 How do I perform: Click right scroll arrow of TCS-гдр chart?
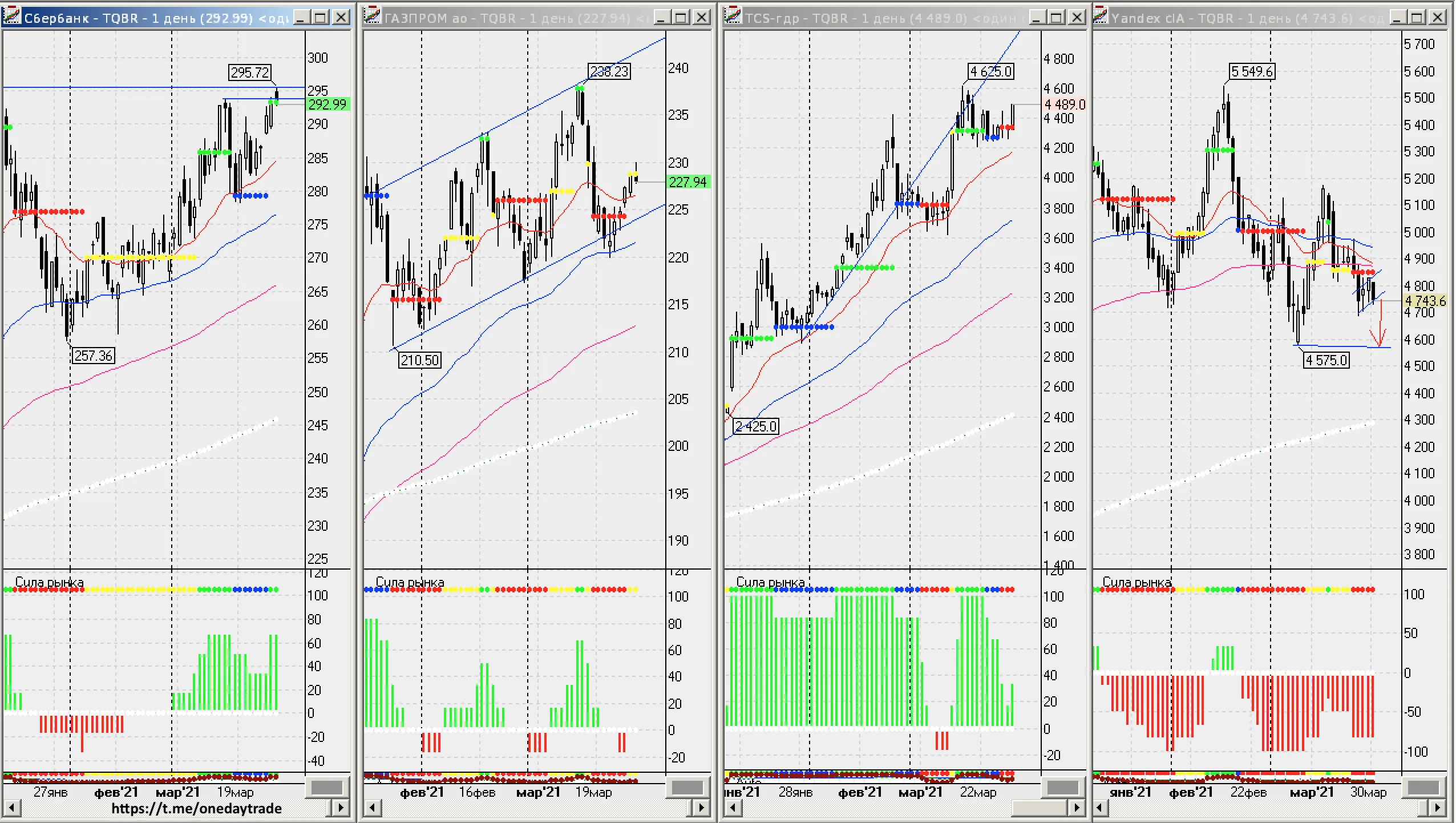pos(1077,808)
